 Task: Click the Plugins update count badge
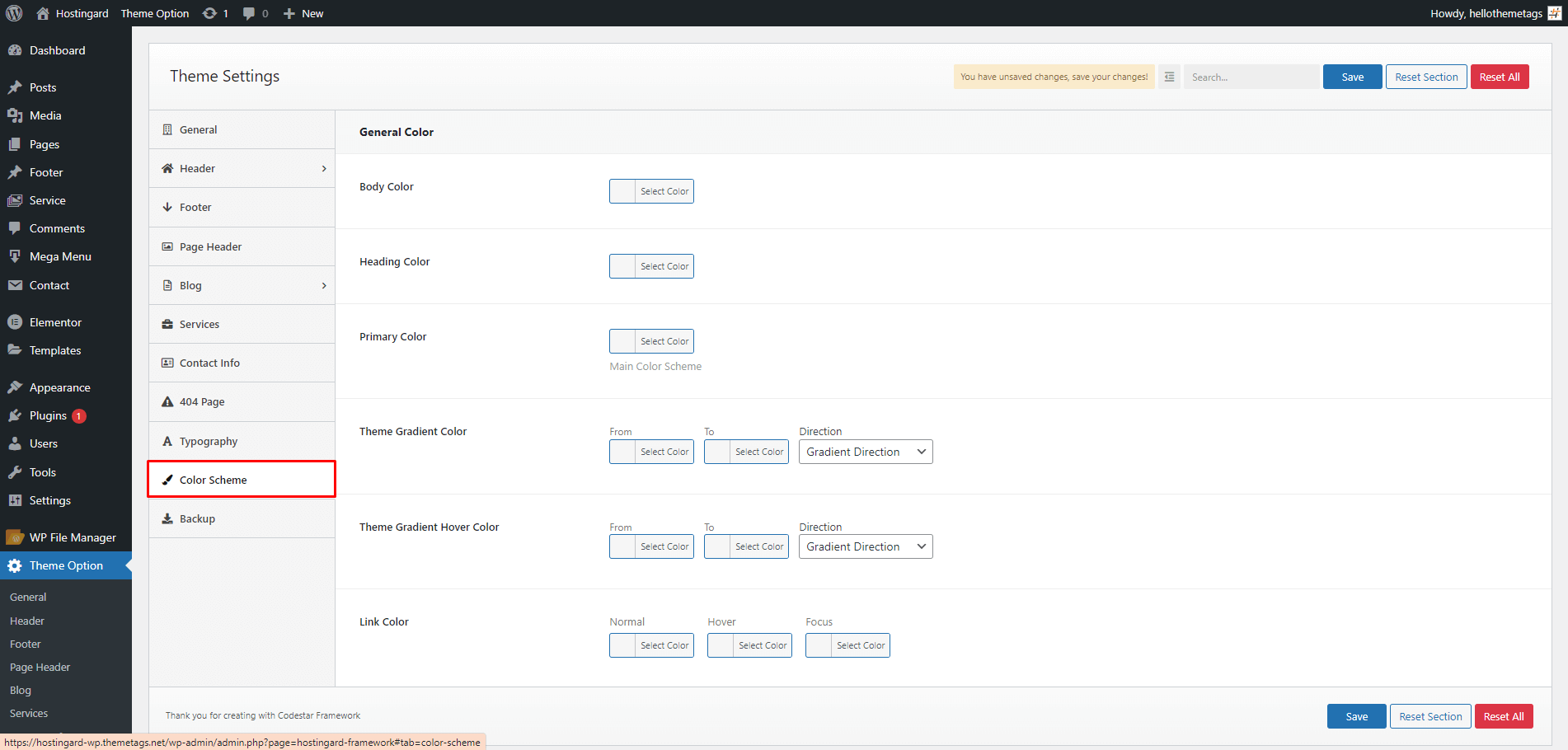click(79, 416)
